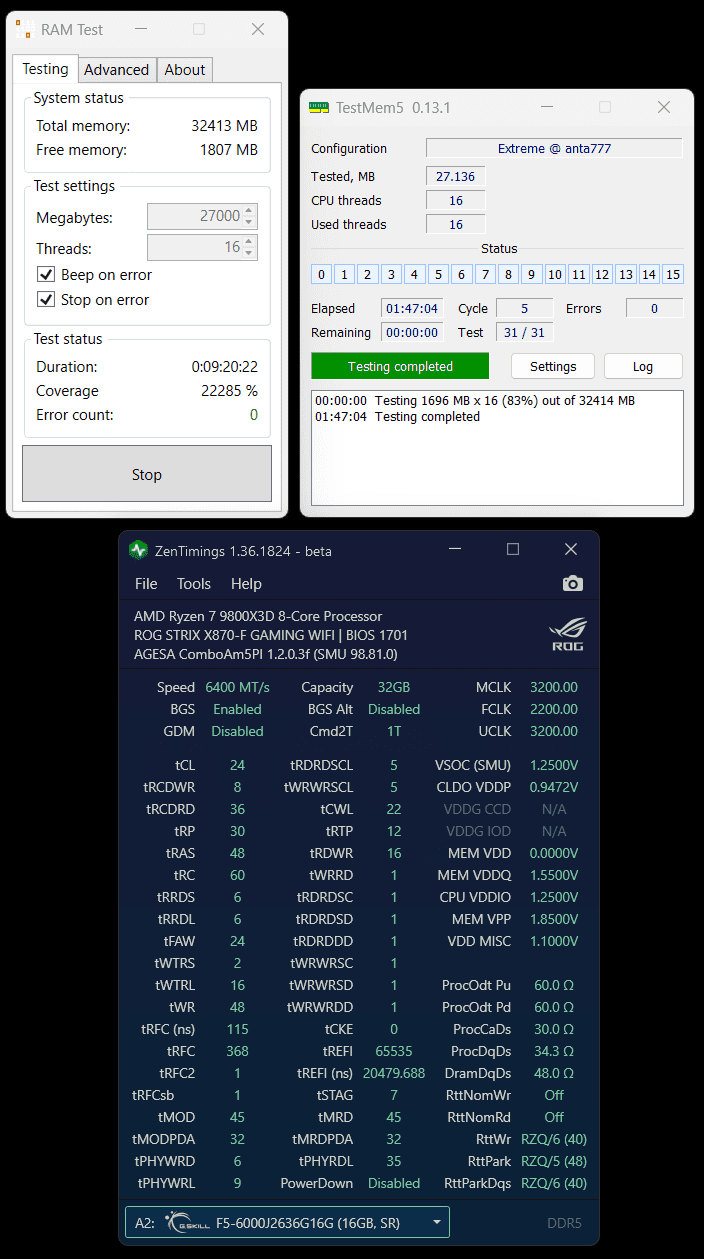Select thread status box 10 in TestMem5
704x1259 pixels.
pos(555,274)
